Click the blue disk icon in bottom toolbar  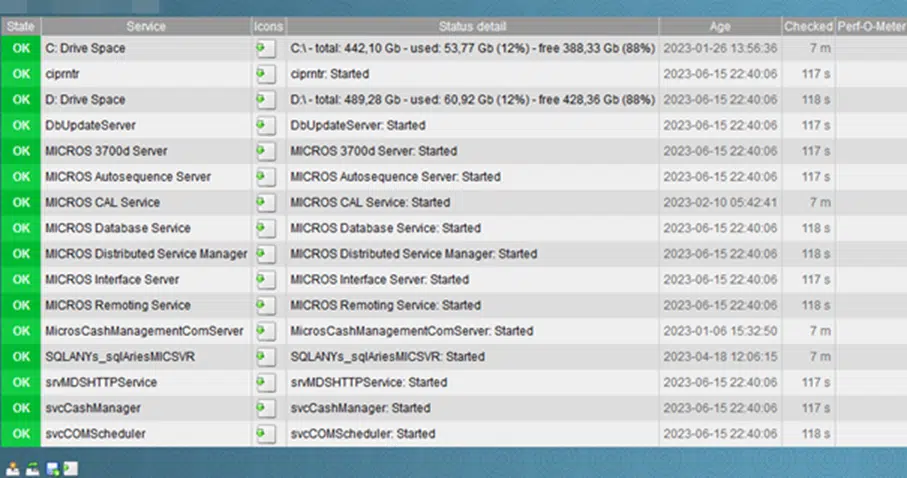click(x=53, y=467)
